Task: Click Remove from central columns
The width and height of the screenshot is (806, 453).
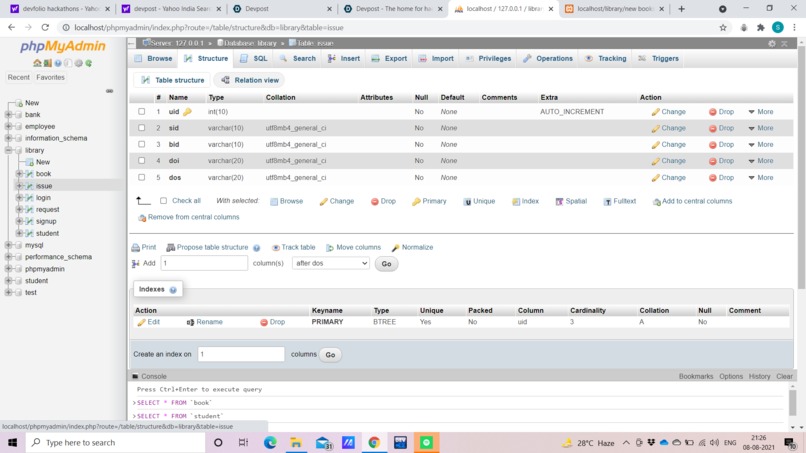Action: [x=189, y=217]
